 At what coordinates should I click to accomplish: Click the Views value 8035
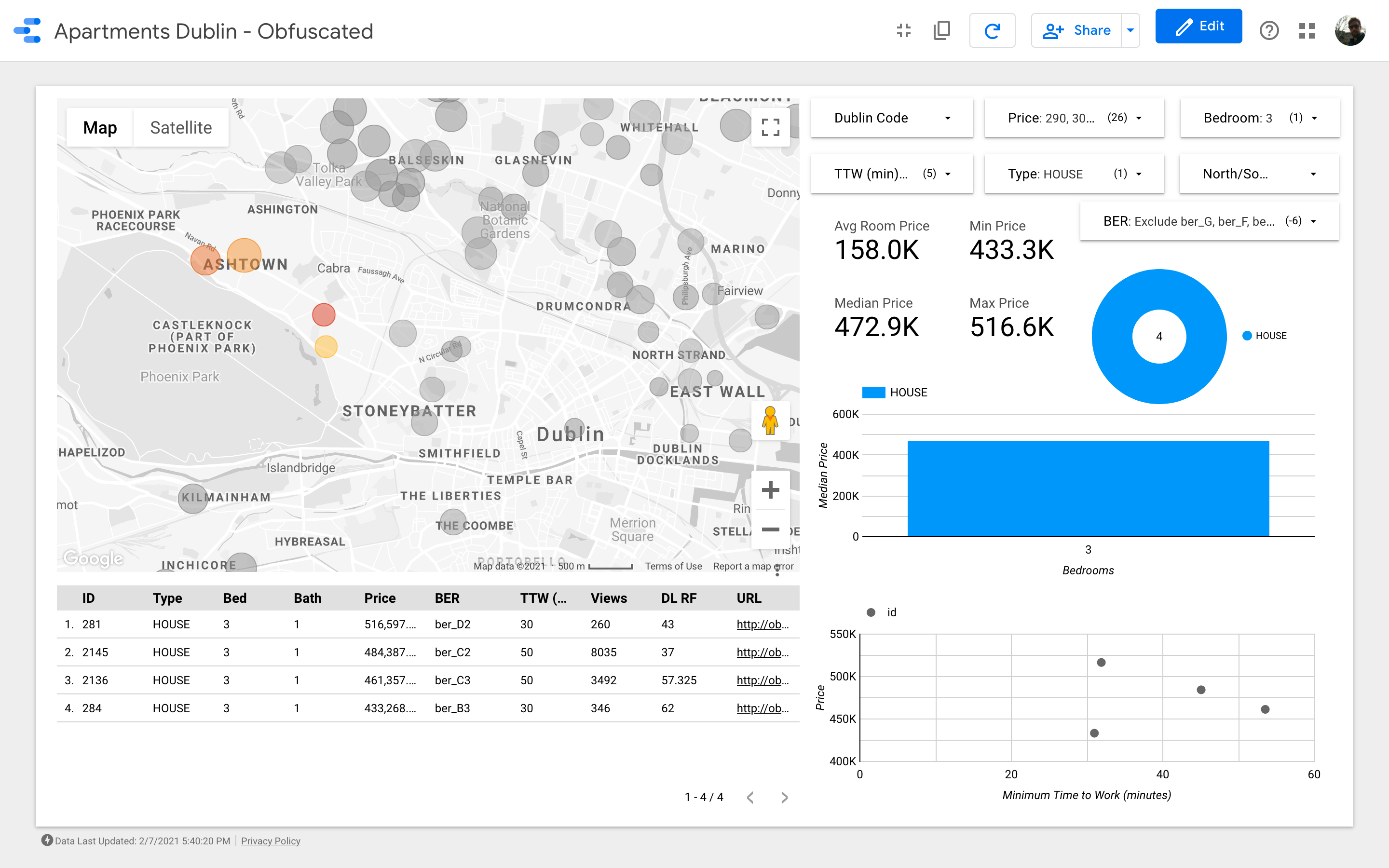603,653
